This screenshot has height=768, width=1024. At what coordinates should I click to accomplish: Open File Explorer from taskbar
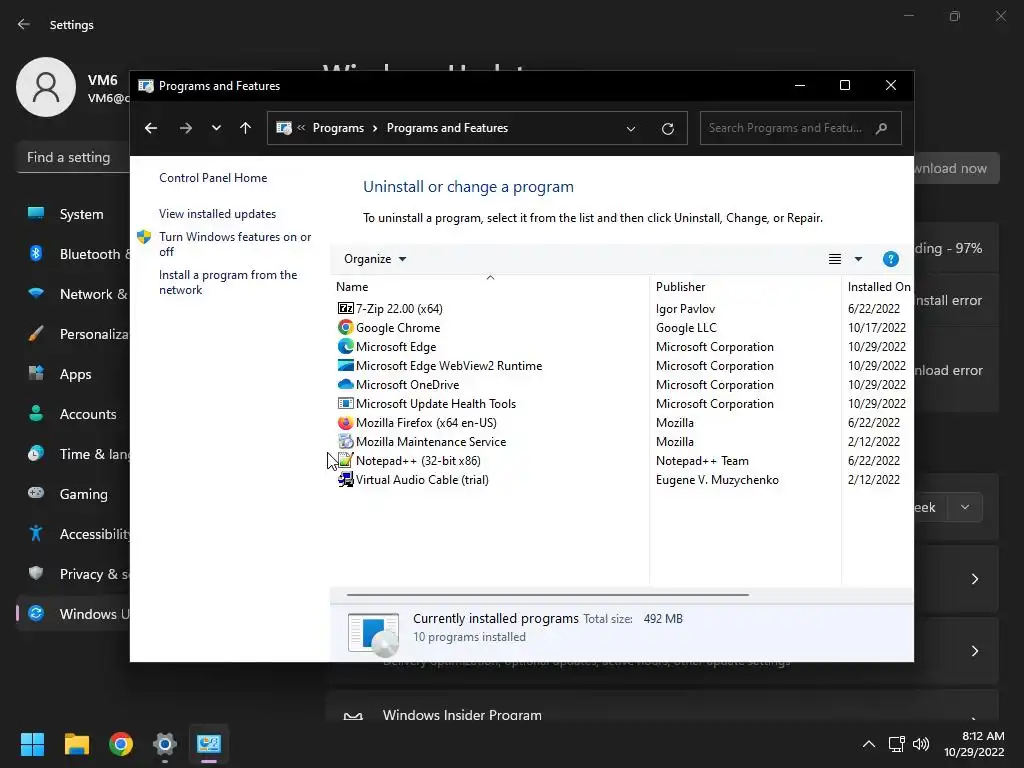point(76,744)
